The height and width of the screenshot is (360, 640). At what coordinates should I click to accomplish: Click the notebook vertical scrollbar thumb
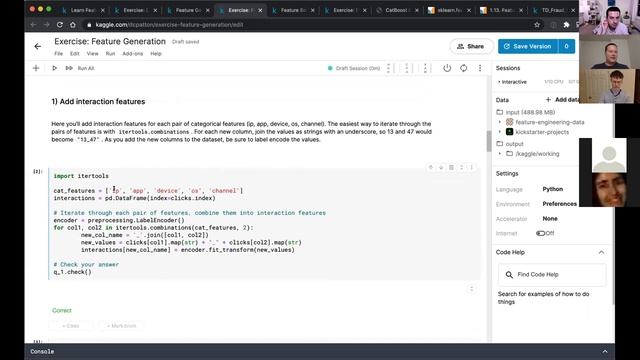pyautogui.click(x=489, y=141)
